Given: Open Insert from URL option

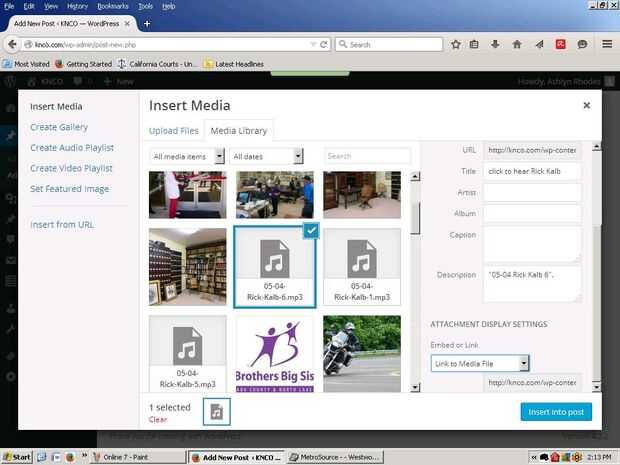Looking at the screenshot, I should pos(62,225).
